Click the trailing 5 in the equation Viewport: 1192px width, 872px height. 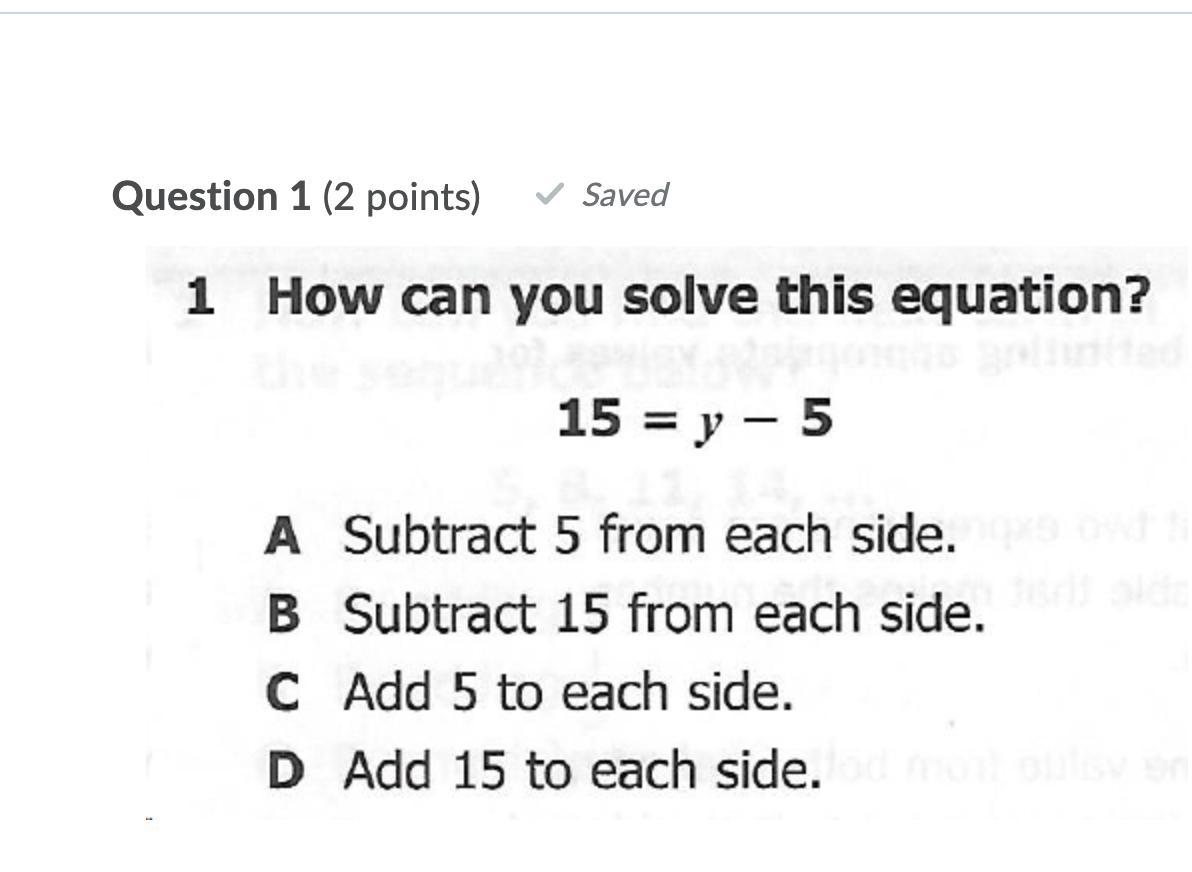(815, 418)
